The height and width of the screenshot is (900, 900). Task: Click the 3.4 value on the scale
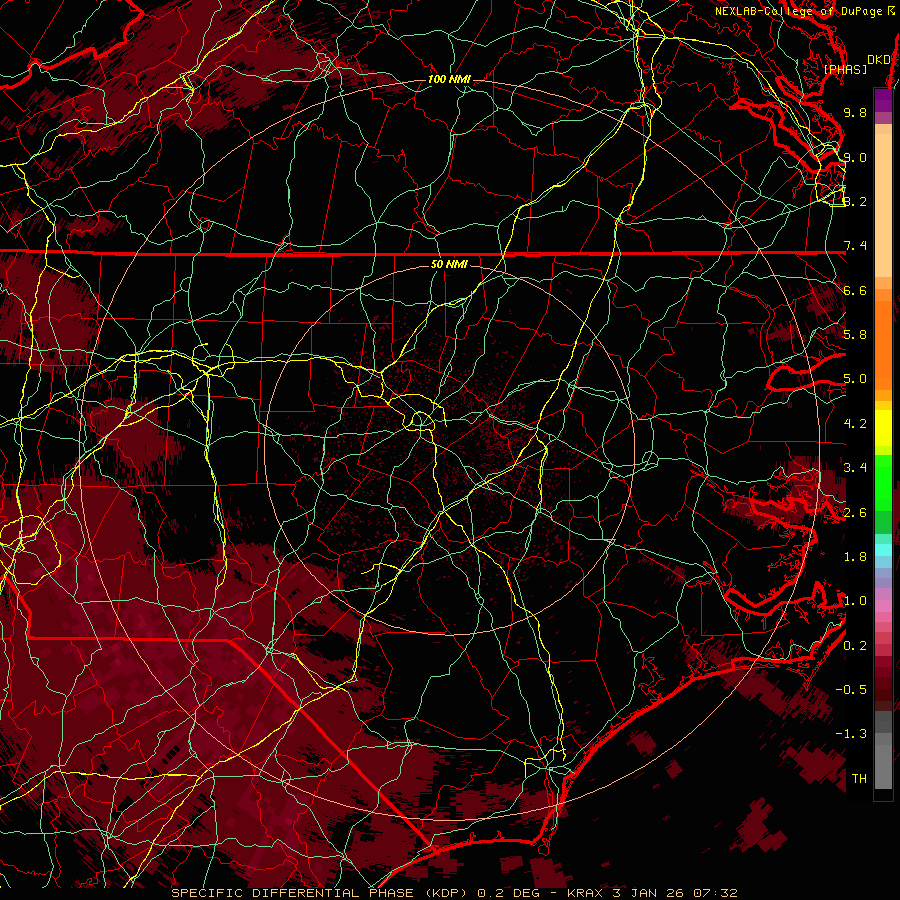coord(855,468)
